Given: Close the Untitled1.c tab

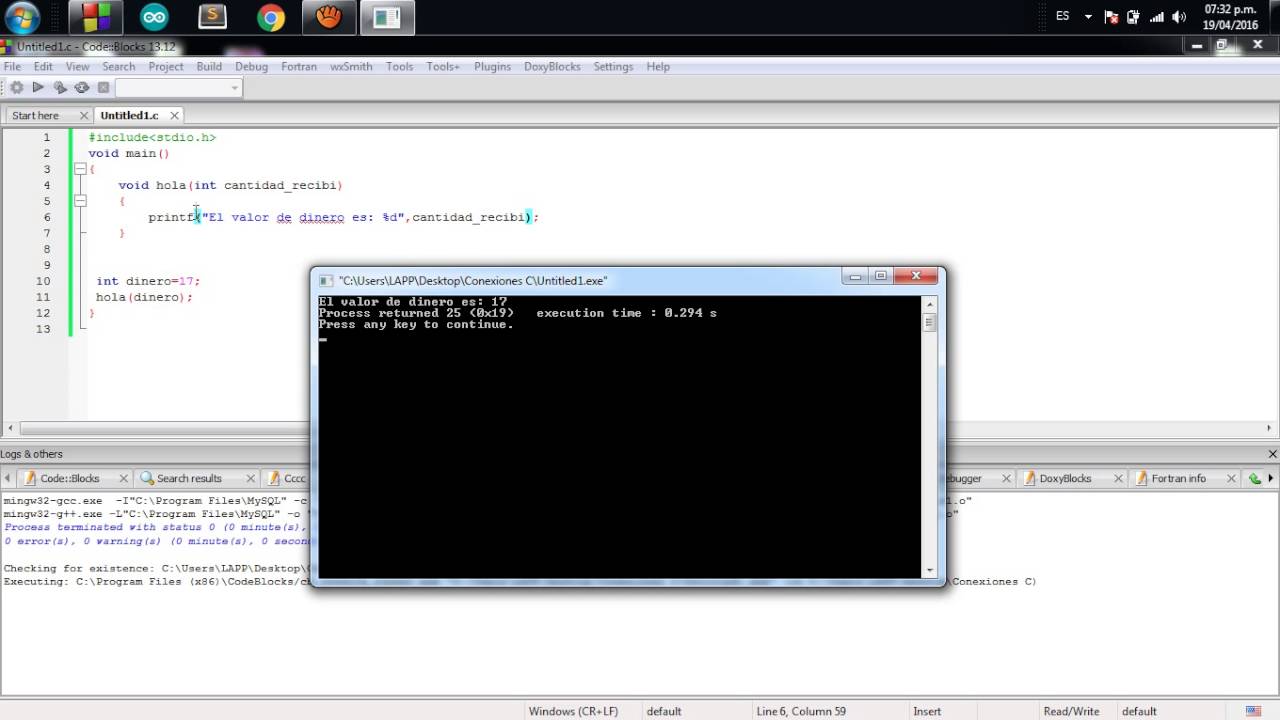Looking at the screenshot, I should coord(174,116).
